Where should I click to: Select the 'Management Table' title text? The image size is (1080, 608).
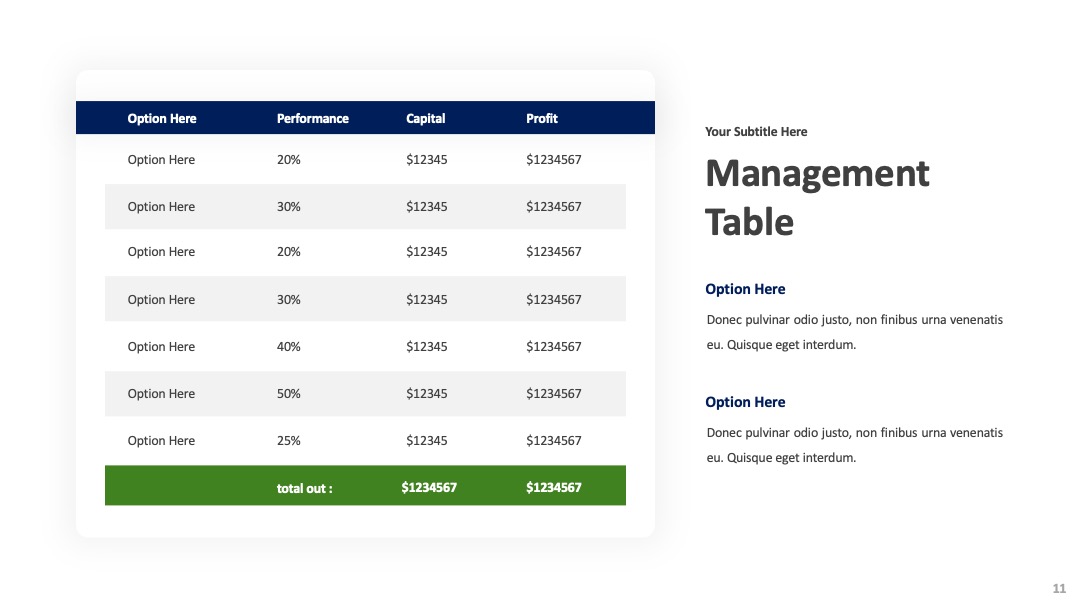pyautogui.click(x=818, y=198)
